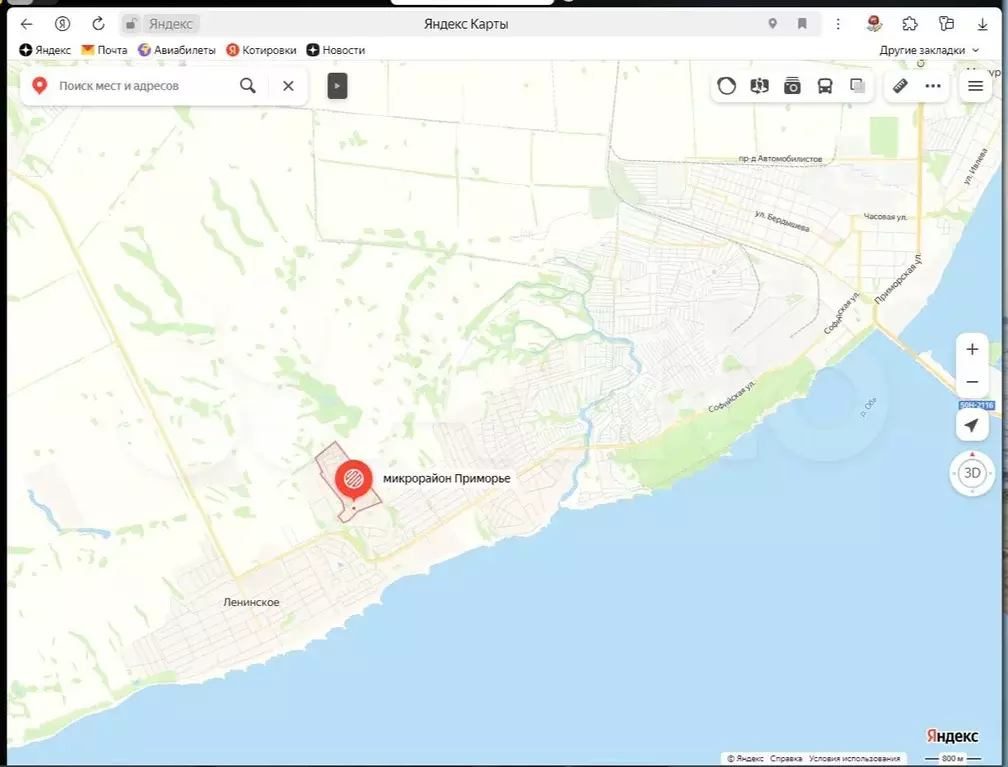
Task: Click the overlapping squares icon in map toolbar
Action: (x=858, y=86)
